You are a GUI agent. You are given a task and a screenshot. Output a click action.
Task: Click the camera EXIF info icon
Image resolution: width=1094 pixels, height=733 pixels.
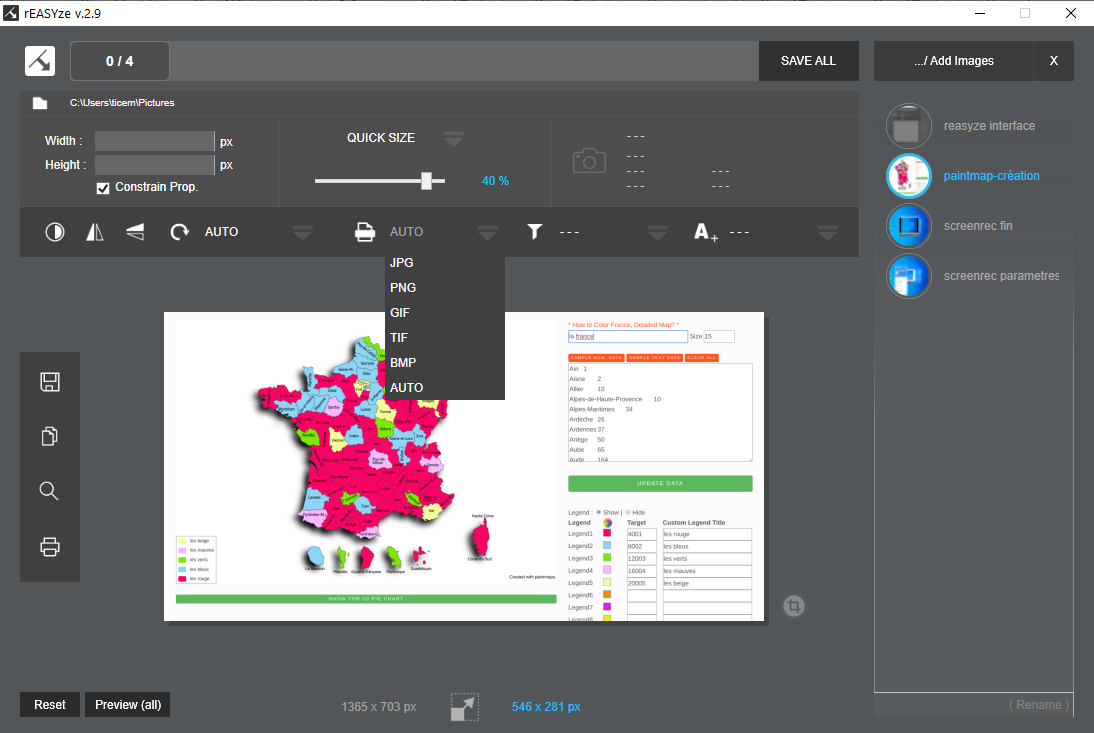click(x=589, y=161)
